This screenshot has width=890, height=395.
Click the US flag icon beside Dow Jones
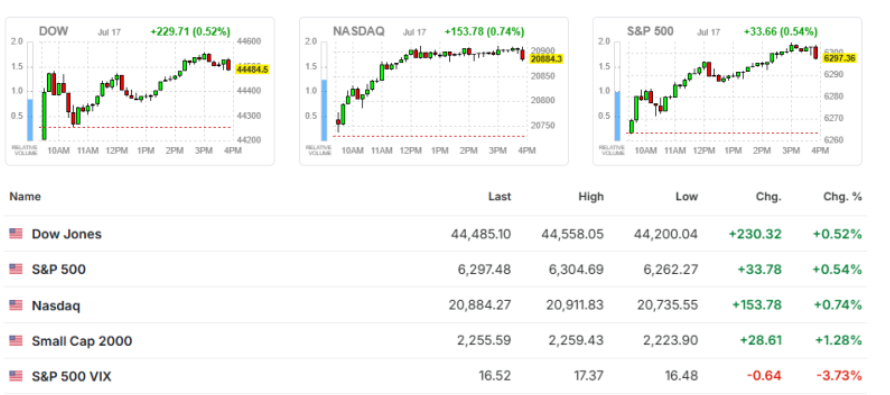tap(16, 233)
